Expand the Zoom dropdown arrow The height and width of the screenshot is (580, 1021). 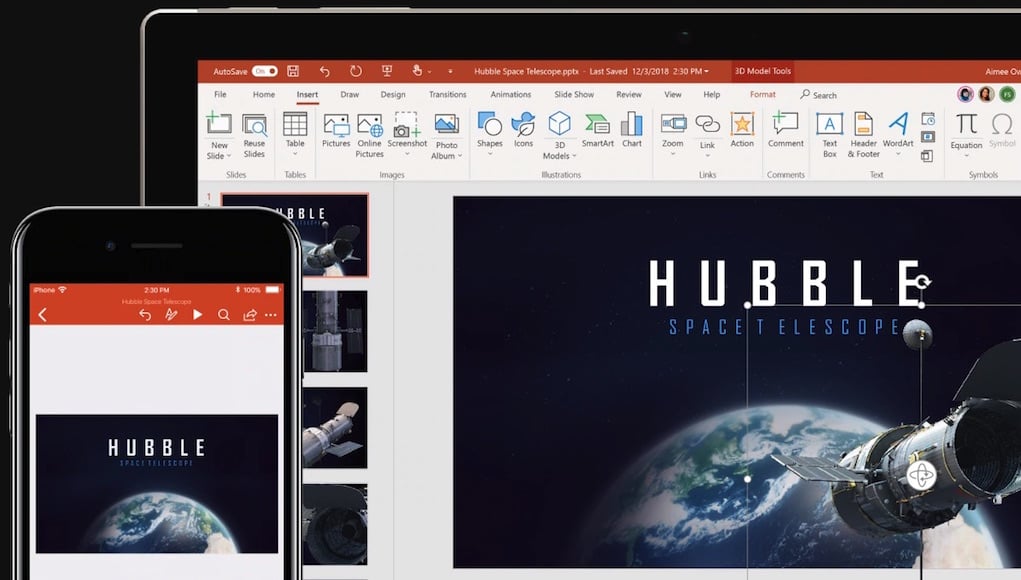[673, 154]
